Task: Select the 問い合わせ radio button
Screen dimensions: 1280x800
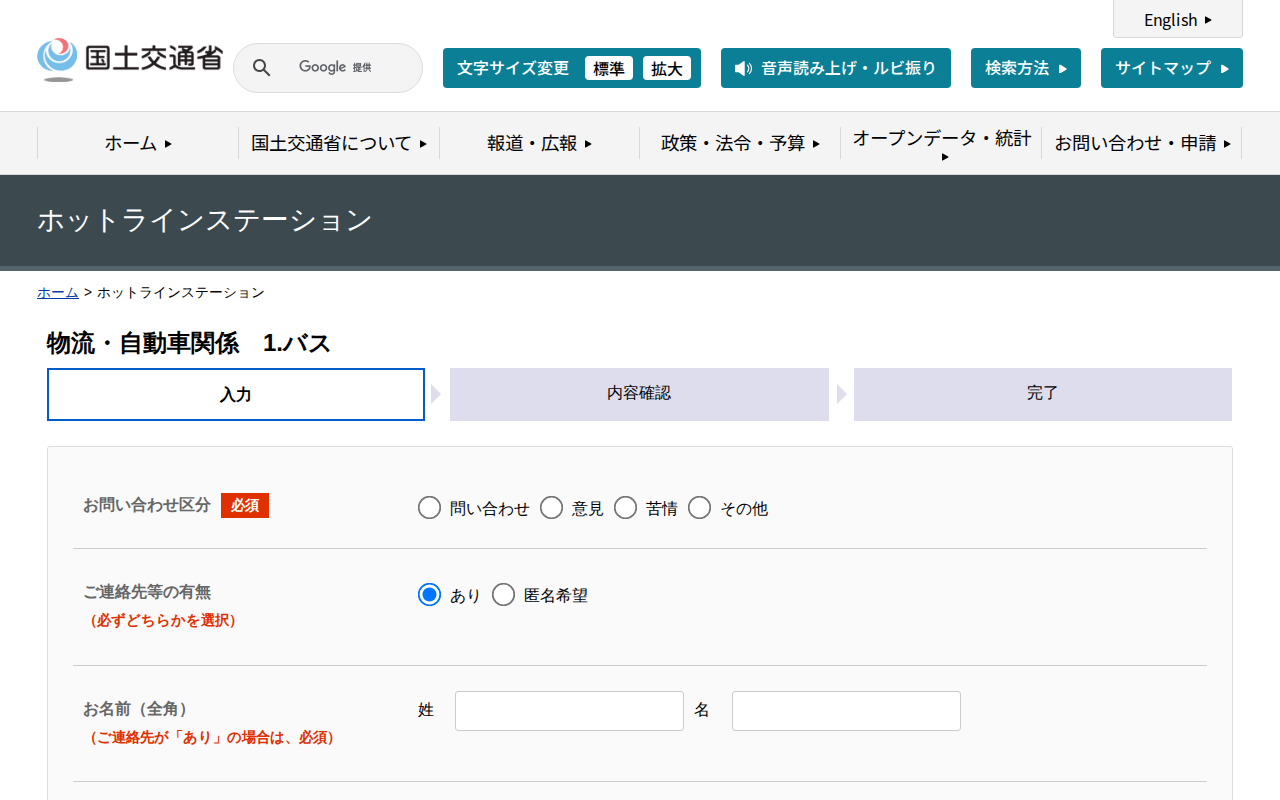Action: point(429,508)
